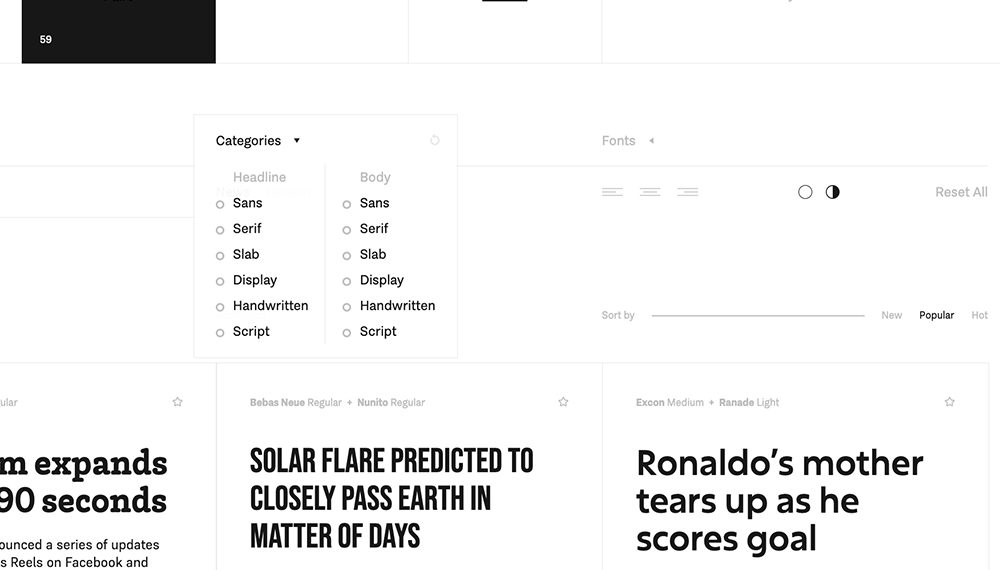Choose Serif radio option for Body
This screenshot has width=1000, height=570.
(347, 230)
